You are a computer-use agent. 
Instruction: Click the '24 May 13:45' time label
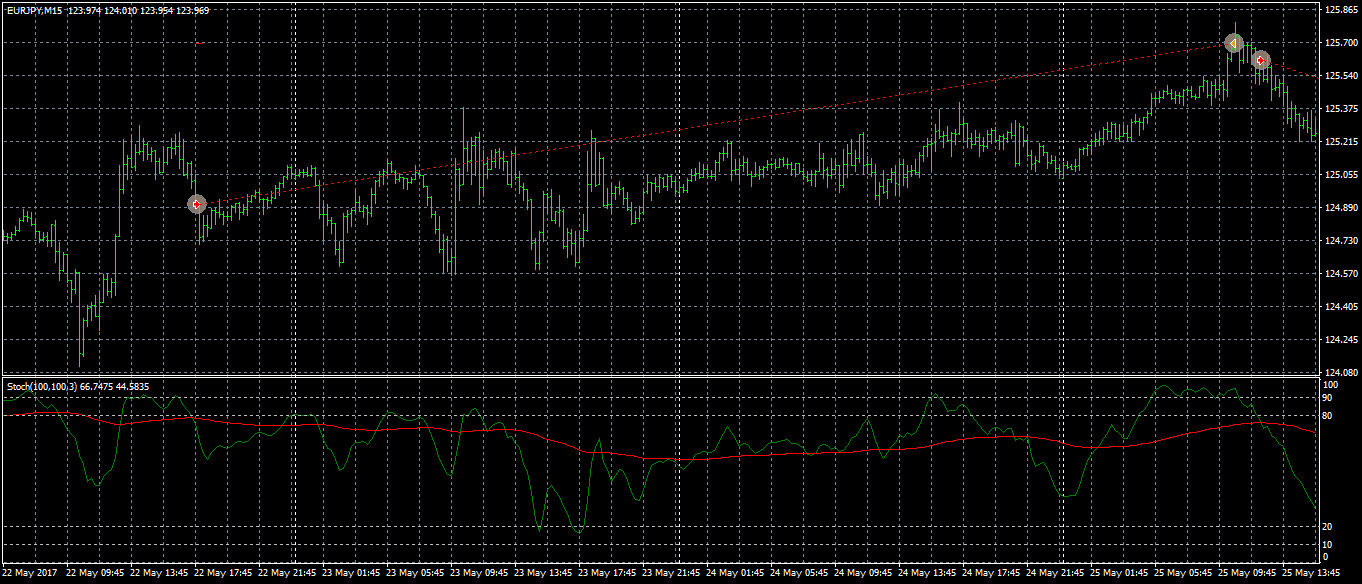pos(928,574)
